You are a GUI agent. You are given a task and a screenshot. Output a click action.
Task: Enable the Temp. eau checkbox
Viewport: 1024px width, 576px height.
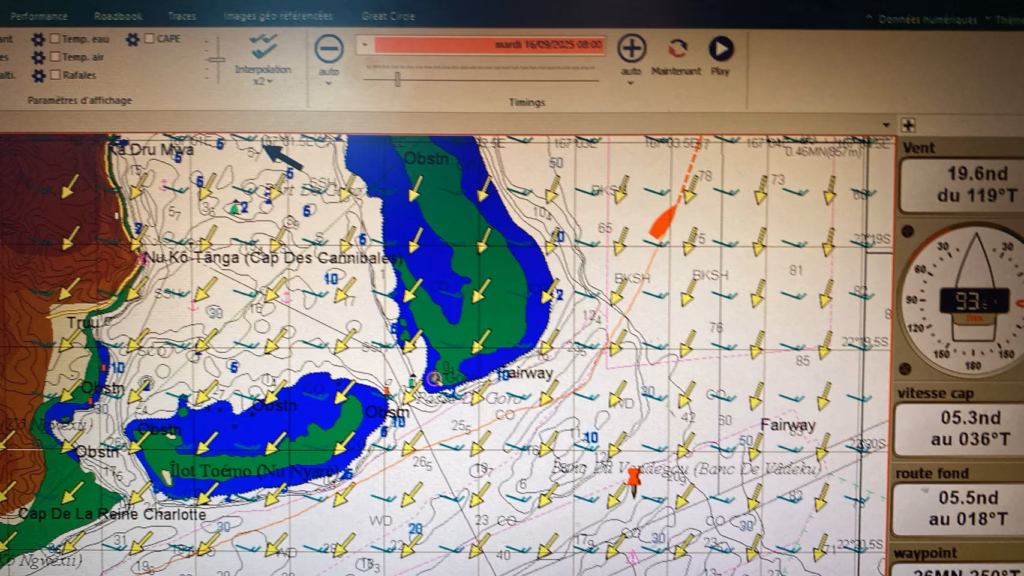coord(56,40)
